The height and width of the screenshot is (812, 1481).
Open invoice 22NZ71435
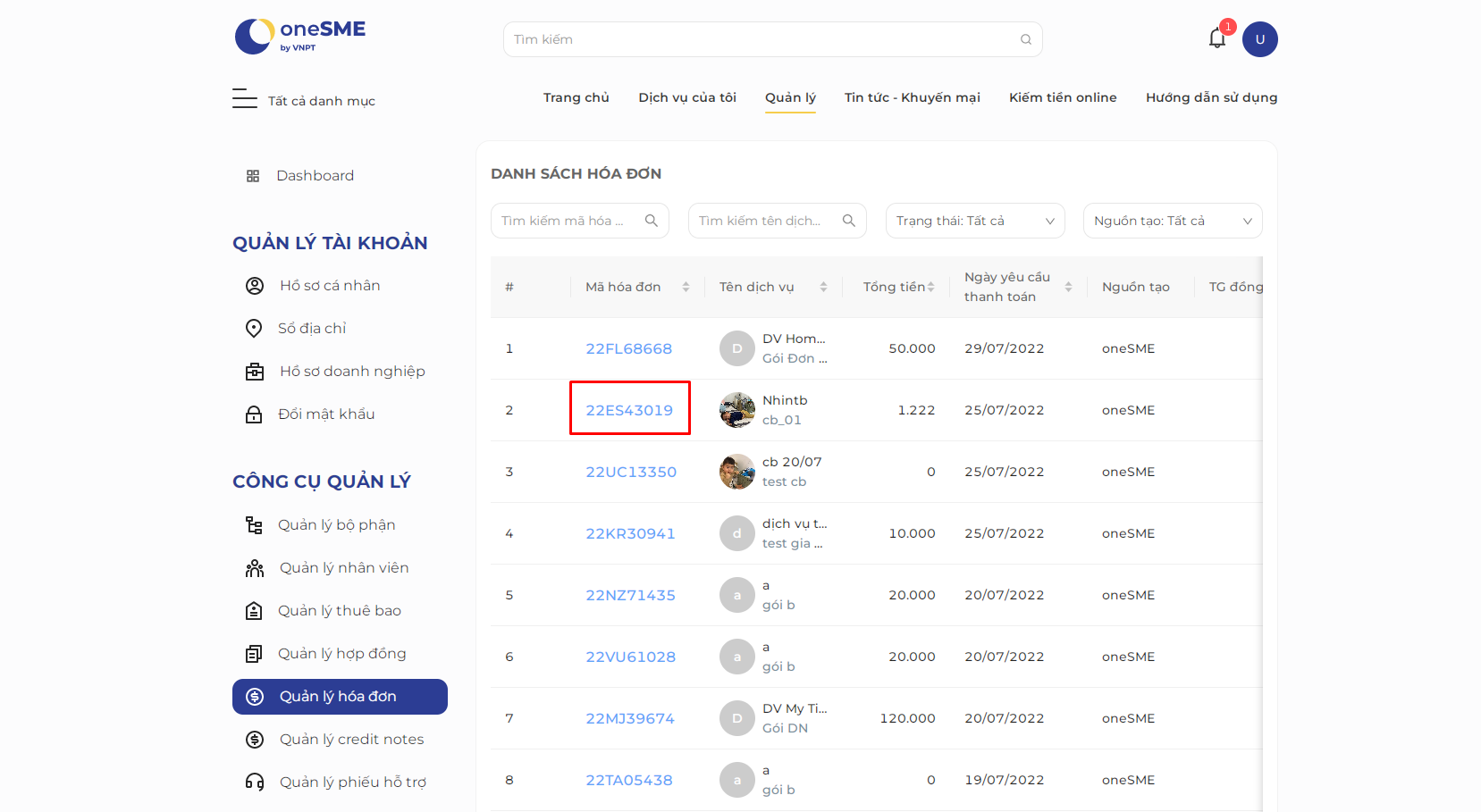tap(630, 595)
